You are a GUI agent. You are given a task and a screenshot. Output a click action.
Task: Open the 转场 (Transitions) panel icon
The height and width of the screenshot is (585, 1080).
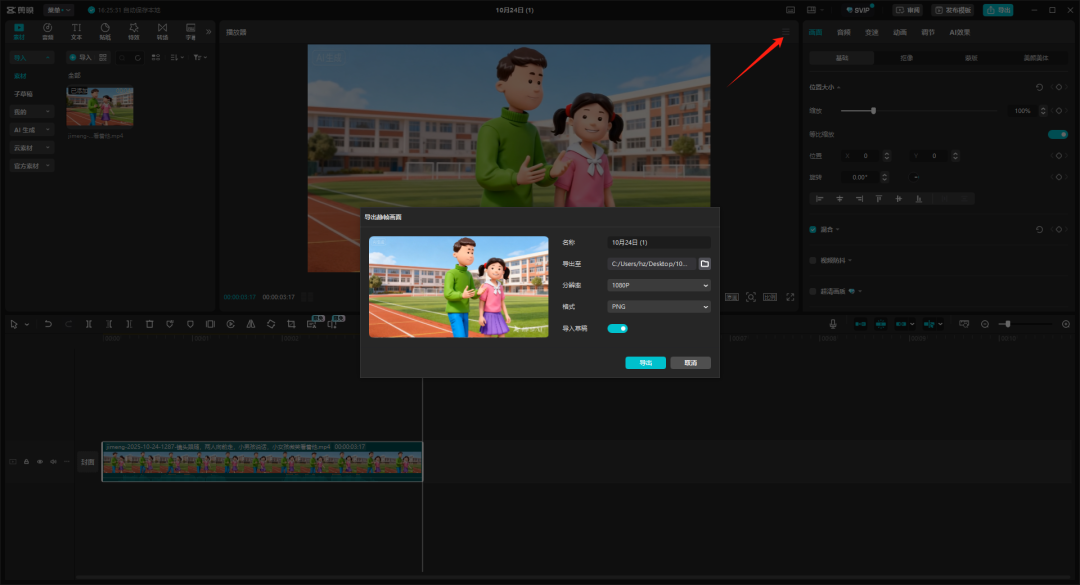pyautogui.click(x=162, y=30)
